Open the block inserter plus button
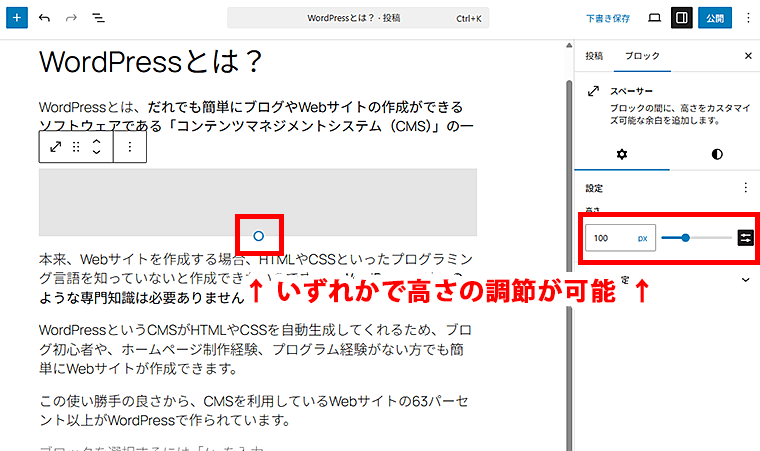Image resolution: width=760 pixels, height=451 pixels. [x=17, y=18]
